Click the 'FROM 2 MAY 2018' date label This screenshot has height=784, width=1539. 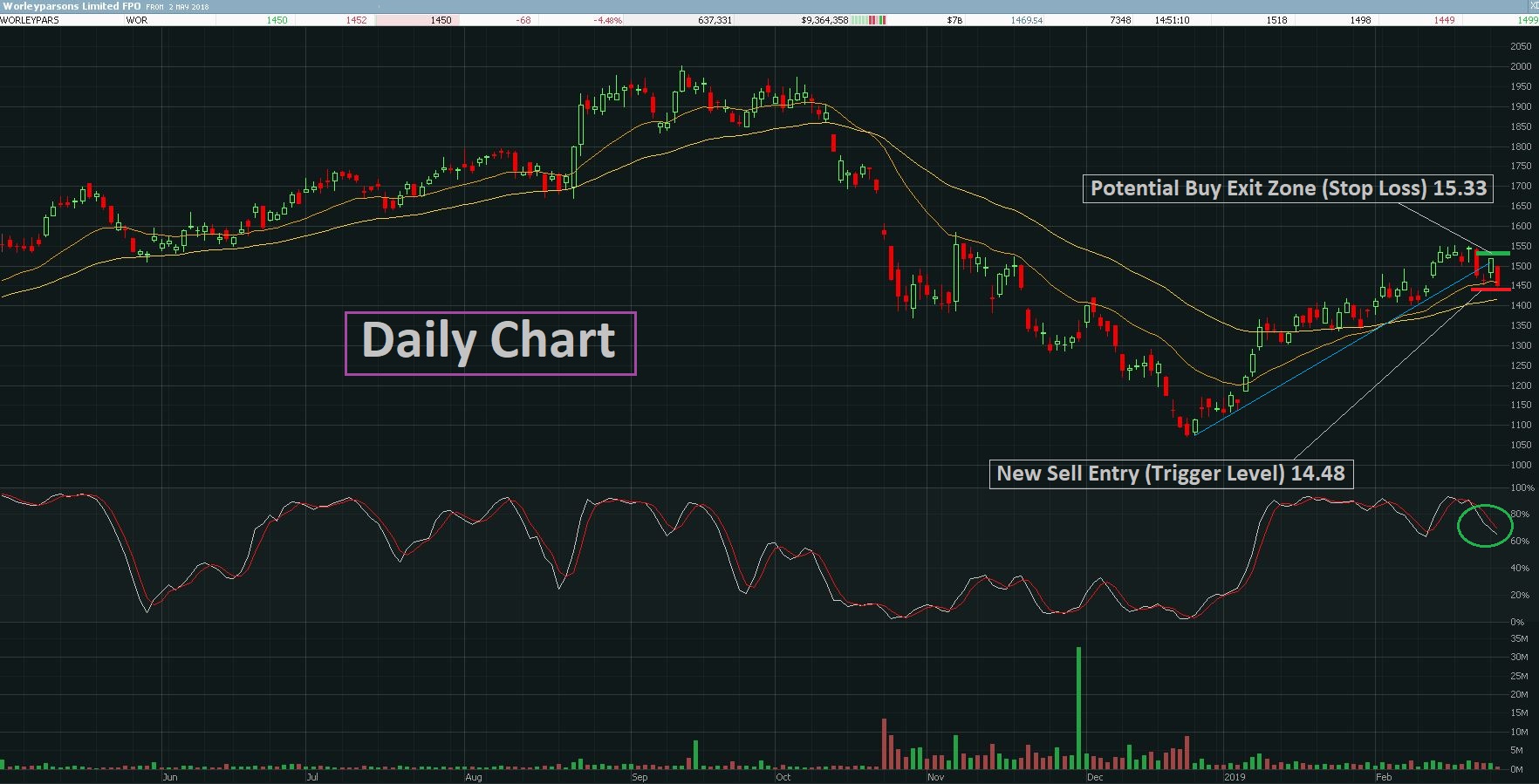point(177,7)
